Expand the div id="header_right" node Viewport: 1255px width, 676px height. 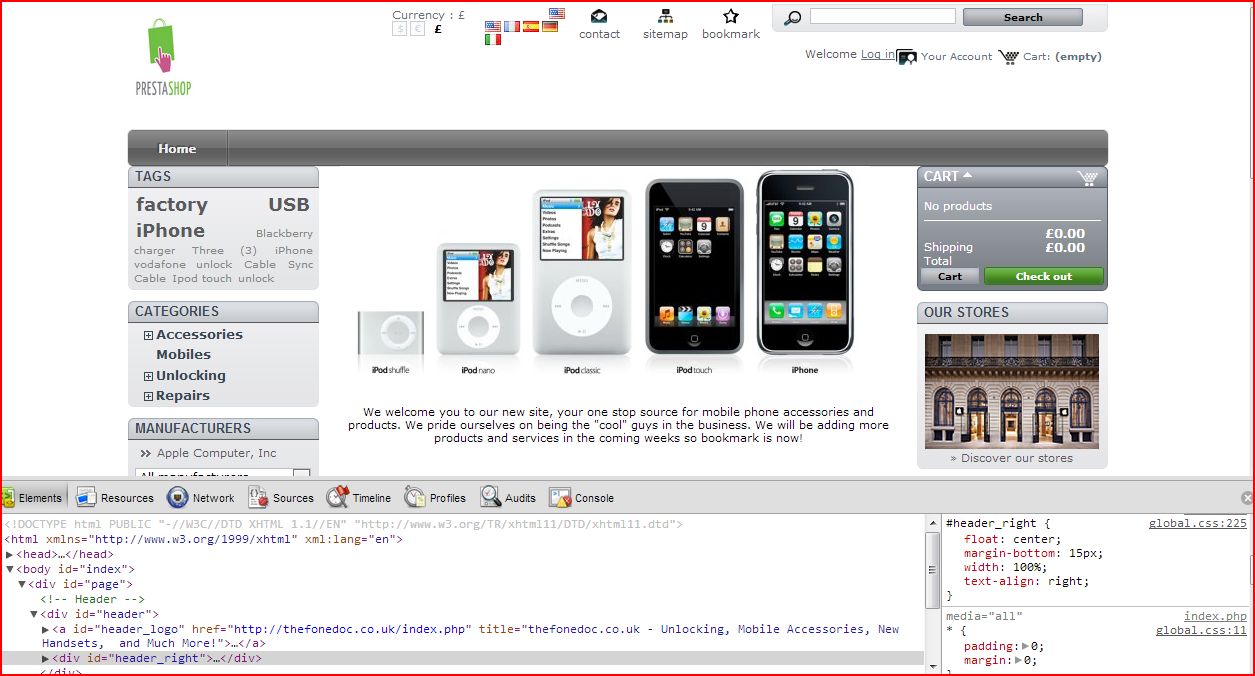tap(46, 659)
